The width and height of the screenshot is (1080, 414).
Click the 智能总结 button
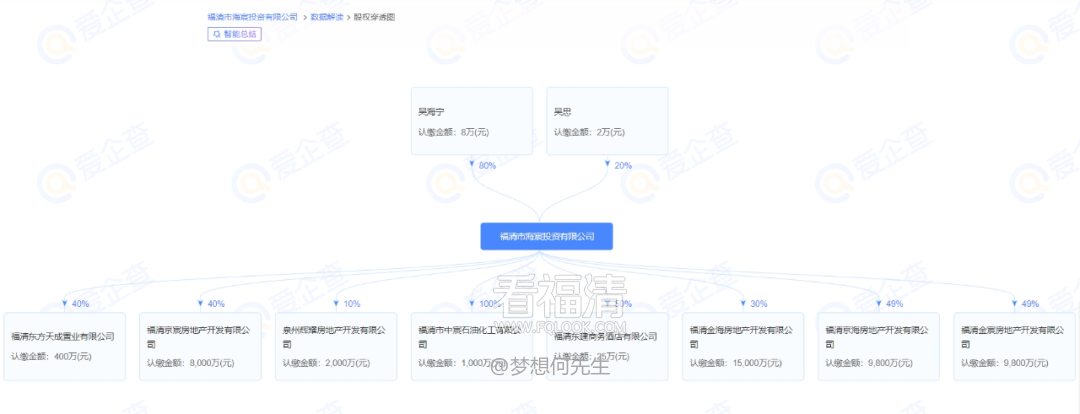[234, 34]
